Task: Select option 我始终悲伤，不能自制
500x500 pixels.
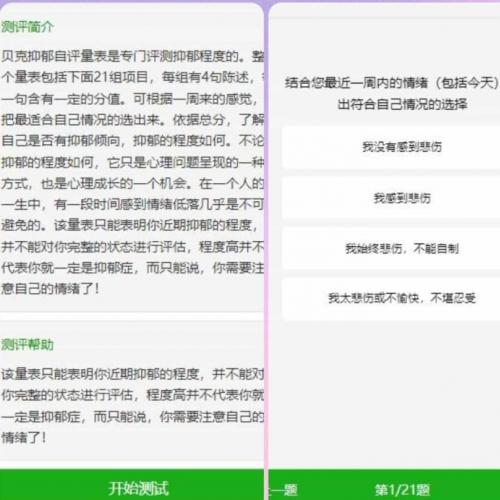Action: (392, 248)
